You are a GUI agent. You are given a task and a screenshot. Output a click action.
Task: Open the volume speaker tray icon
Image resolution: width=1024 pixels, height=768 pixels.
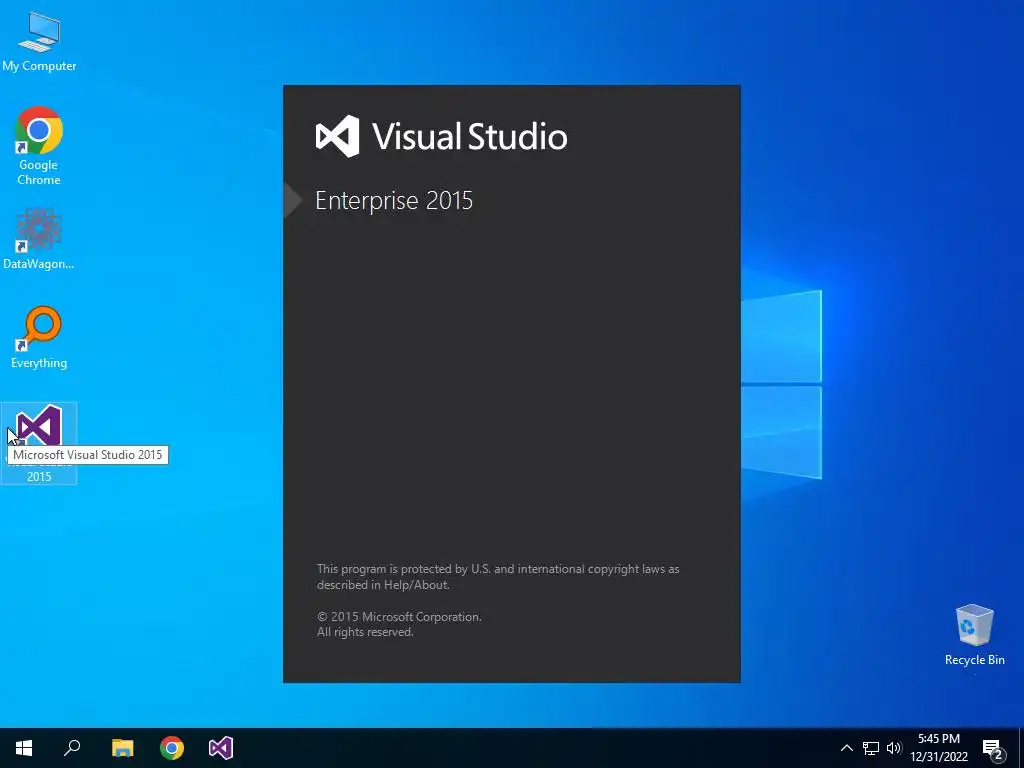coord(894,748)
